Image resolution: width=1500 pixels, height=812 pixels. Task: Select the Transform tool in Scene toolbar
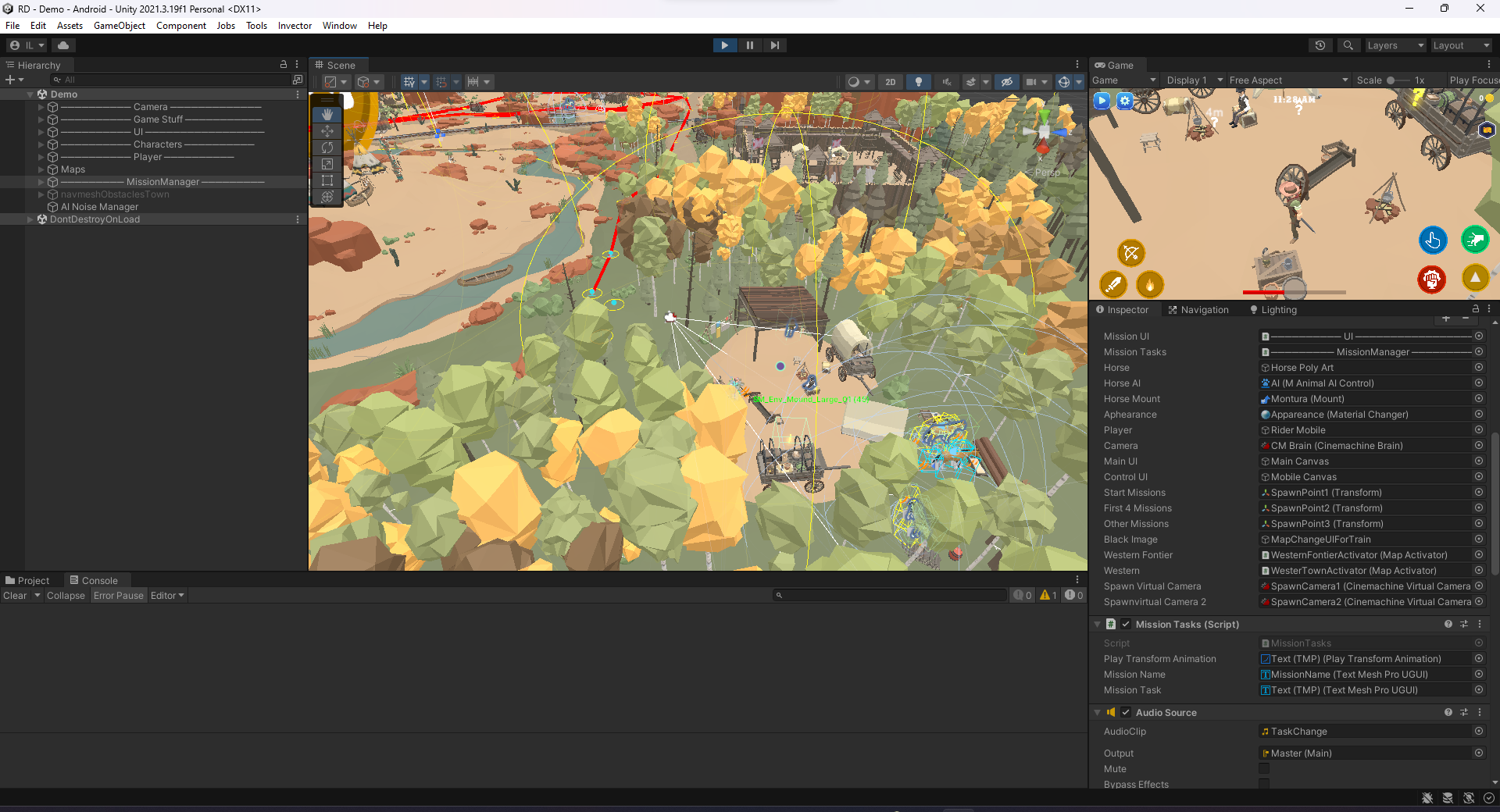(327, 197)
